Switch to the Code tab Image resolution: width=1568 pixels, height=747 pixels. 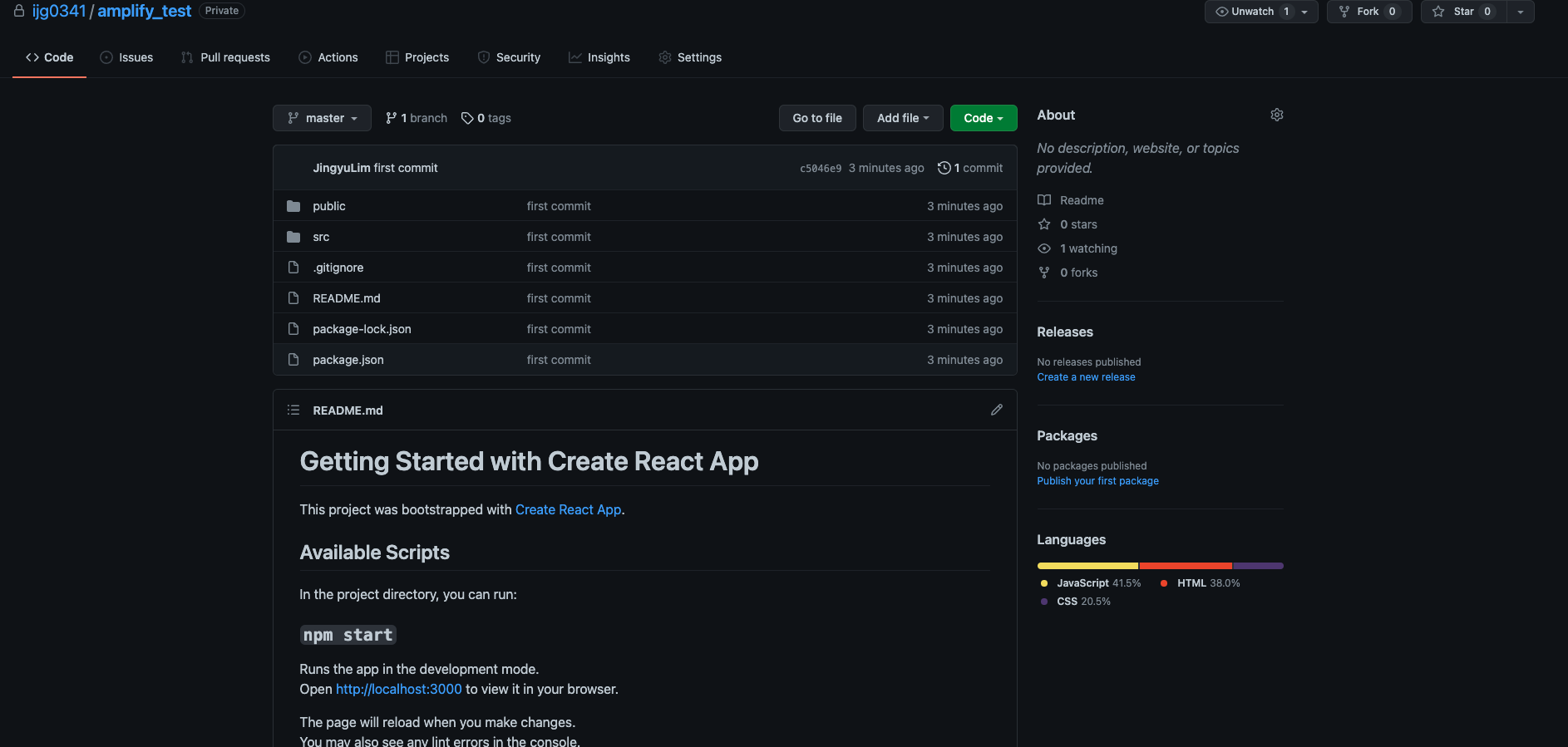pos(49,57)
